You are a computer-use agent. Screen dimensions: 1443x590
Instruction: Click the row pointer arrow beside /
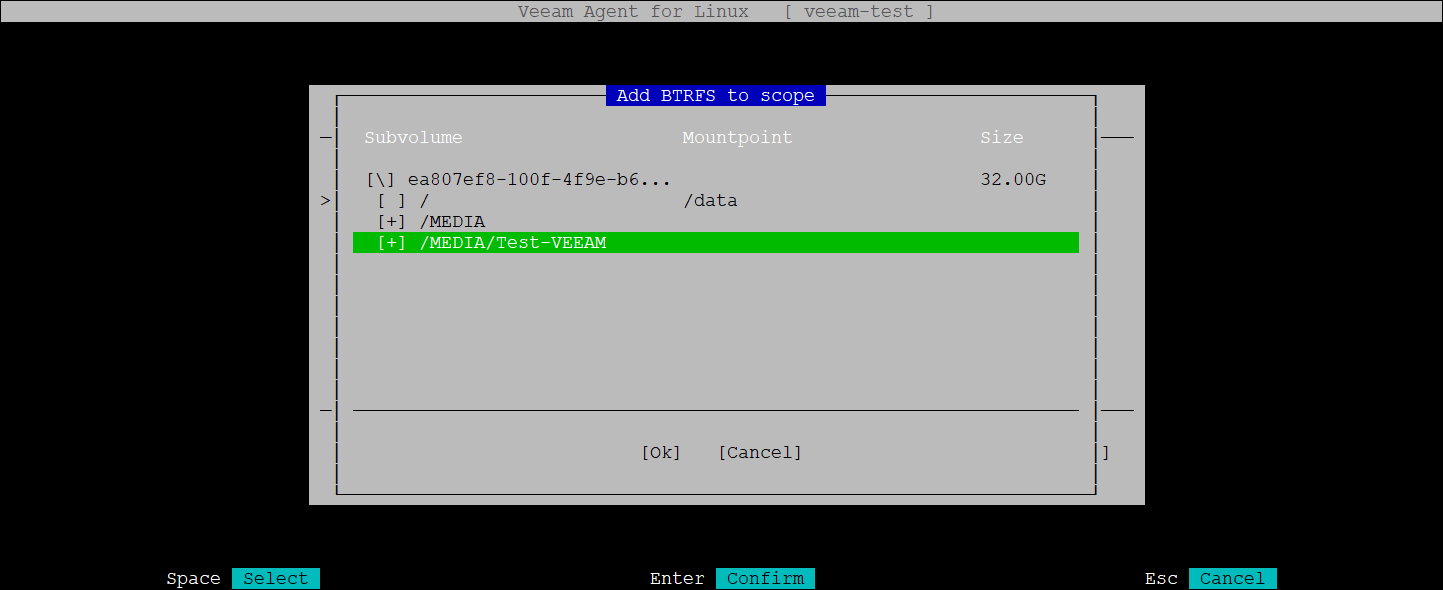pos(326,201)
